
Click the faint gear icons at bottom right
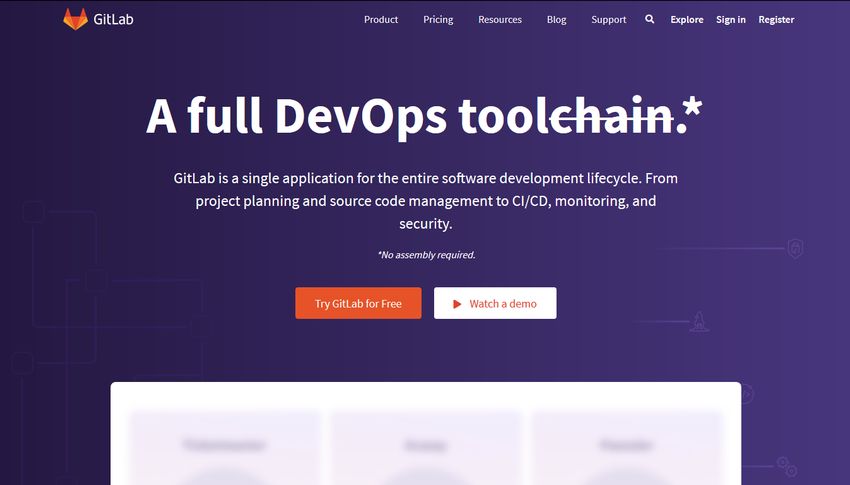coord(787,466)
